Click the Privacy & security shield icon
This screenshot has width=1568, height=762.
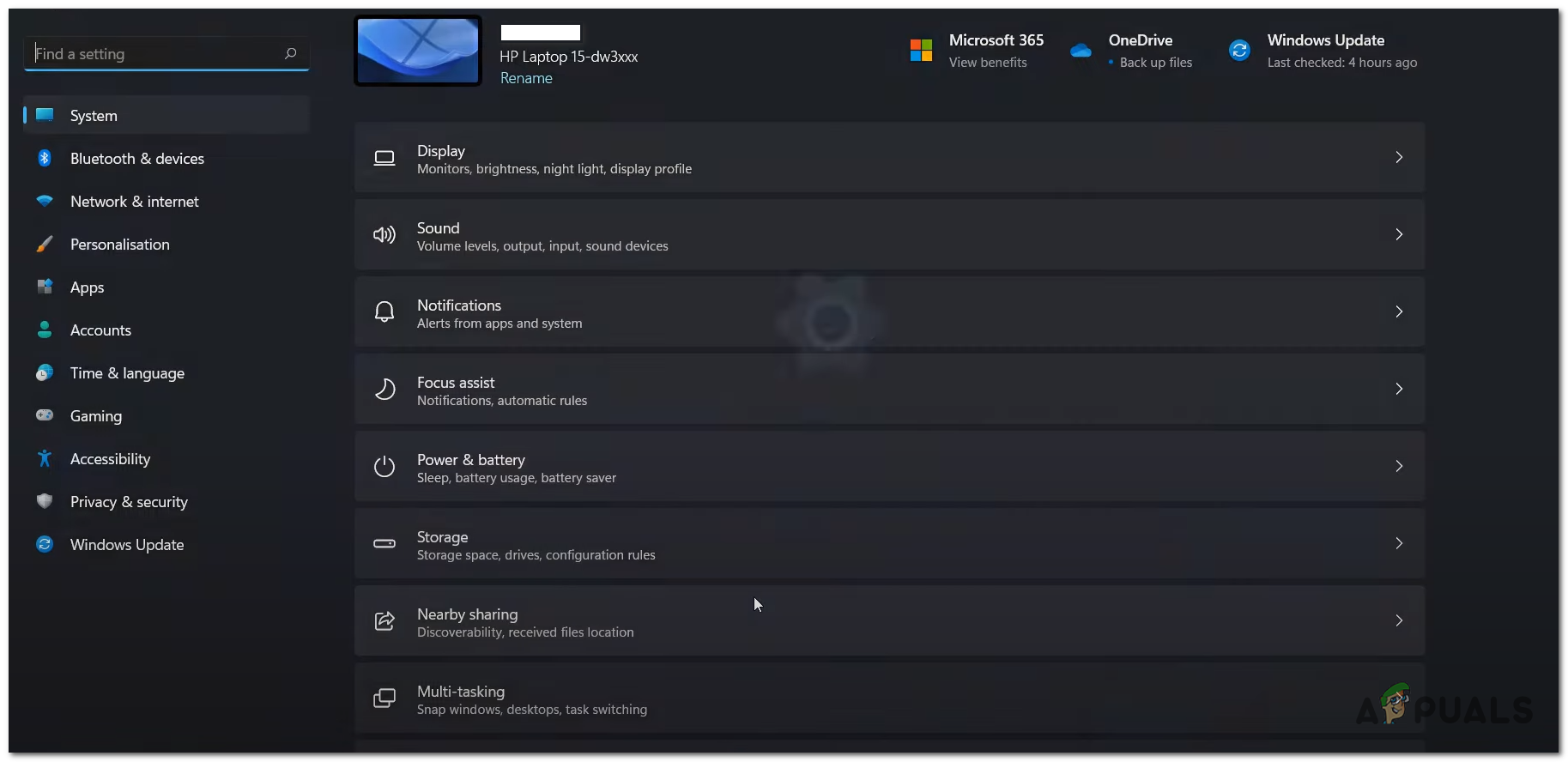click(x=45, y=501)
